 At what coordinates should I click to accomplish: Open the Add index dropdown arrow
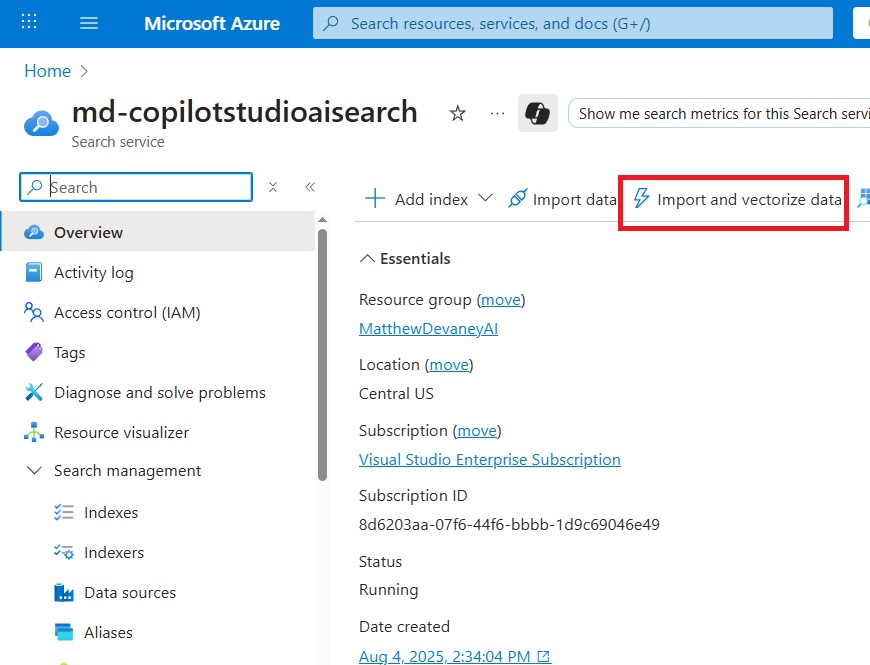(485, 198)
